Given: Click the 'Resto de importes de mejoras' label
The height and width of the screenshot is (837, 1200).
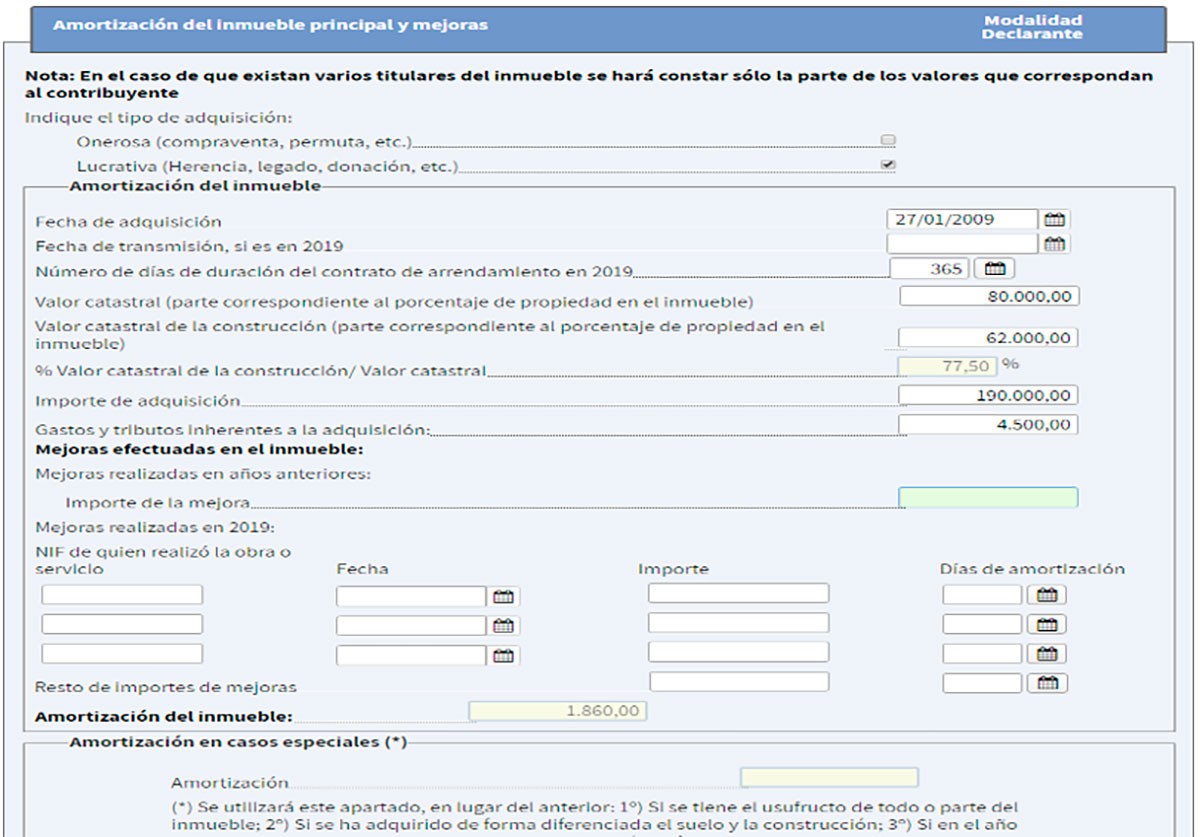Looking at the screenshot, I should pyautogui.click(x=165, y=687).
